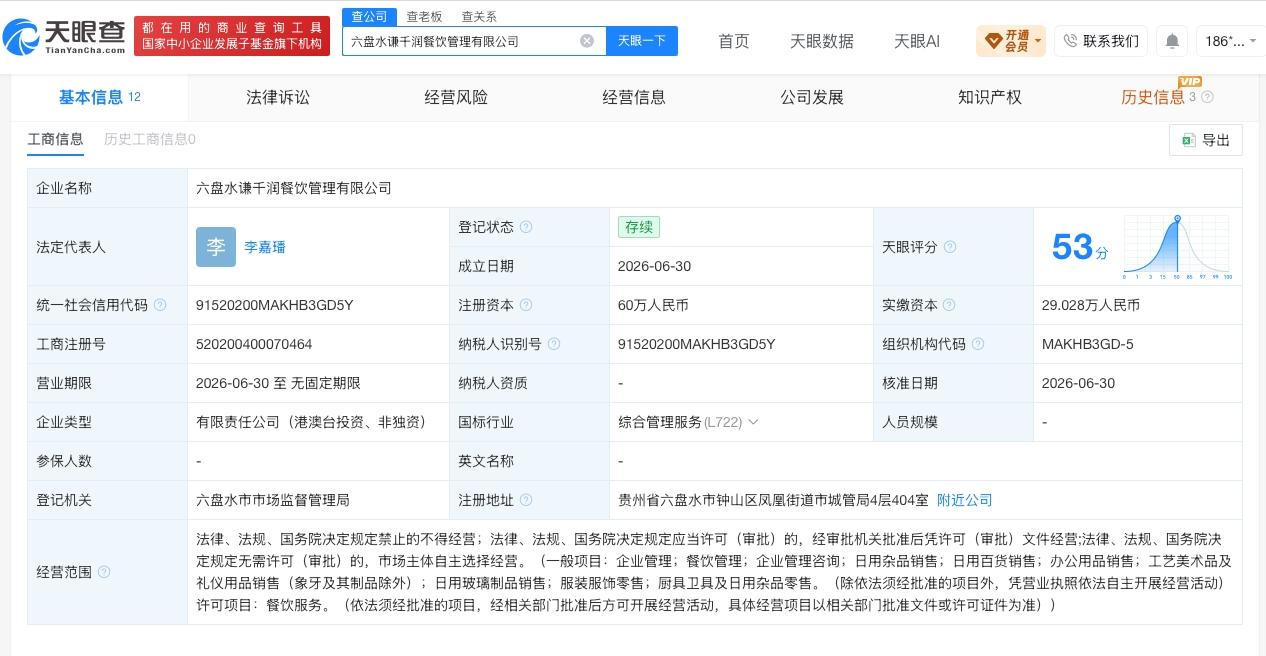Click credit code 91520200MAKHB3GD5Y under 统一社会信用代码
Screen dimensions: 1266x656
click(275, 305)
